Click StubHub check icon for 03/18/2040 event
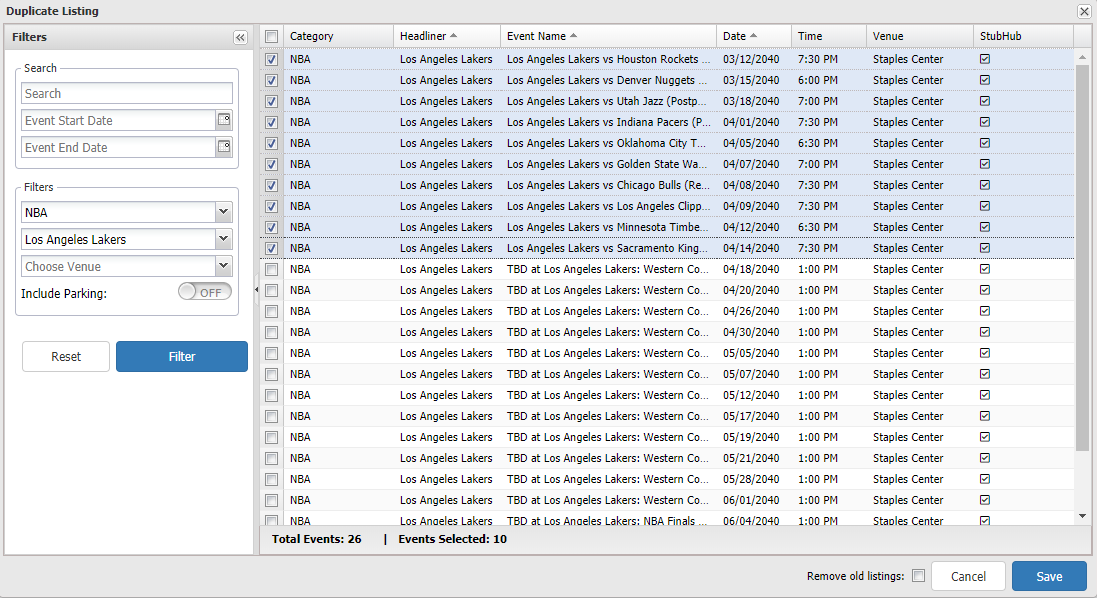Image resolution: width=1097 pixels, height=598 pixels. [985, 101]
